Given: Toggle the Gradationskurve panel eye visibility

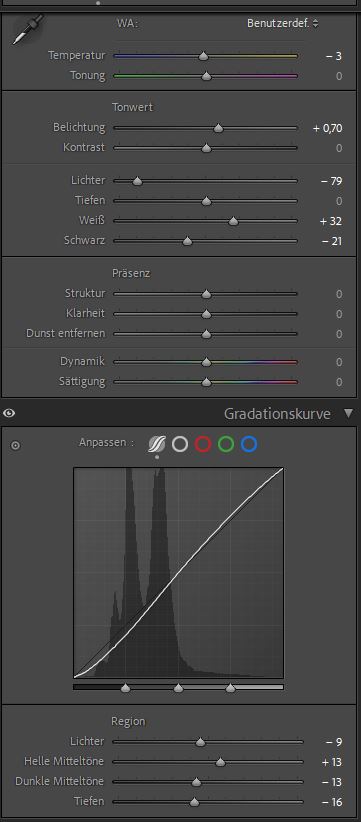Looking at the screenshot, I should (x=9, y=413).
